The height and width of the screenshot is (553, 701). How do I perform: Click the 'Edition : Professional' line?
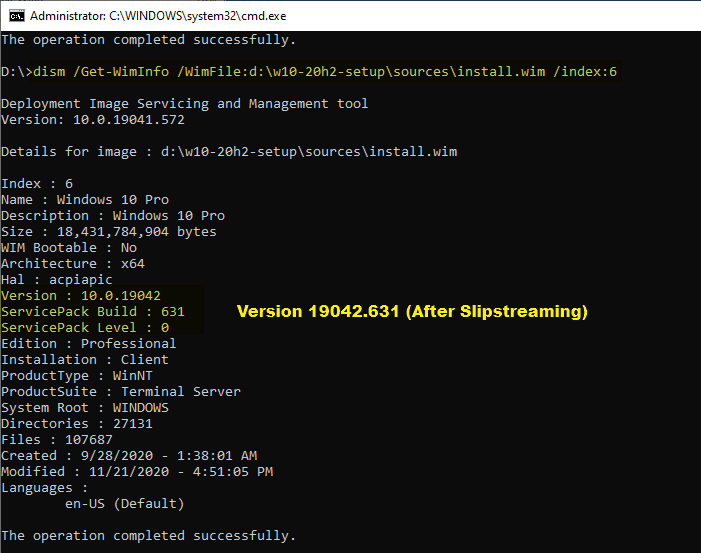[x=89, y=344]
